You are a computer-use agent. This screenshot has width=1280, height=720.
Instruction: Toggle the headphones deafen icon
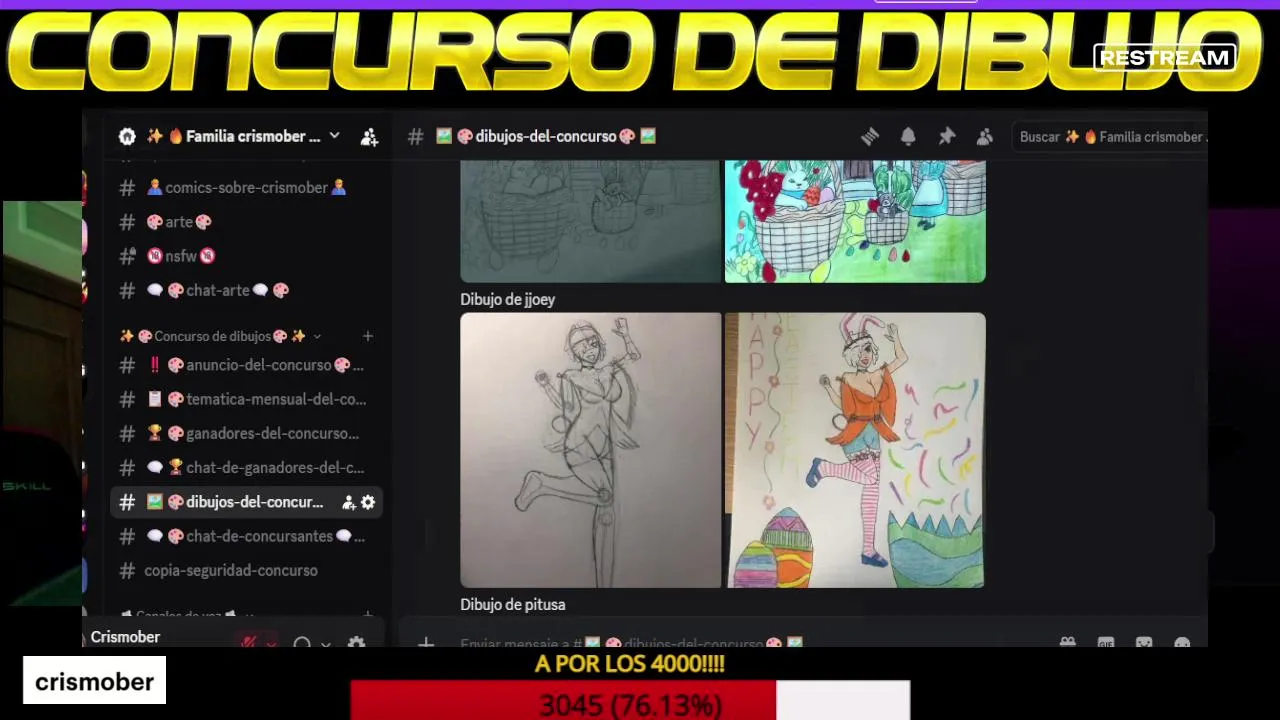(302, 643)
